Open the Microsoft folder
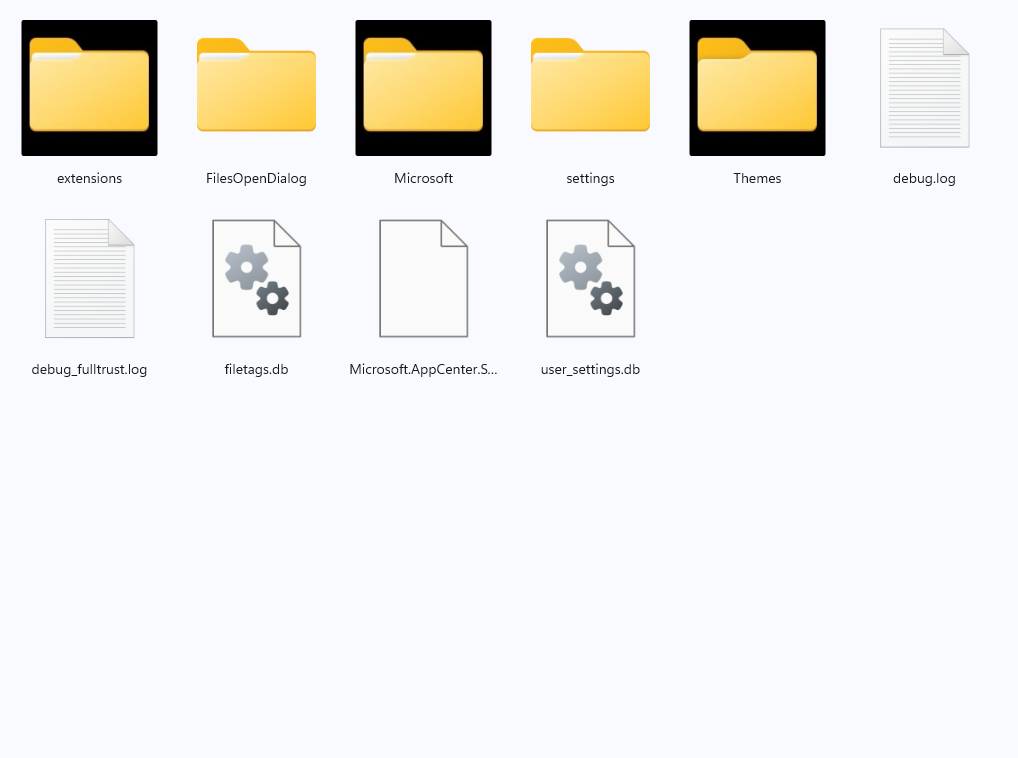This screenshot has height=758, width=1018. point(423,87)
